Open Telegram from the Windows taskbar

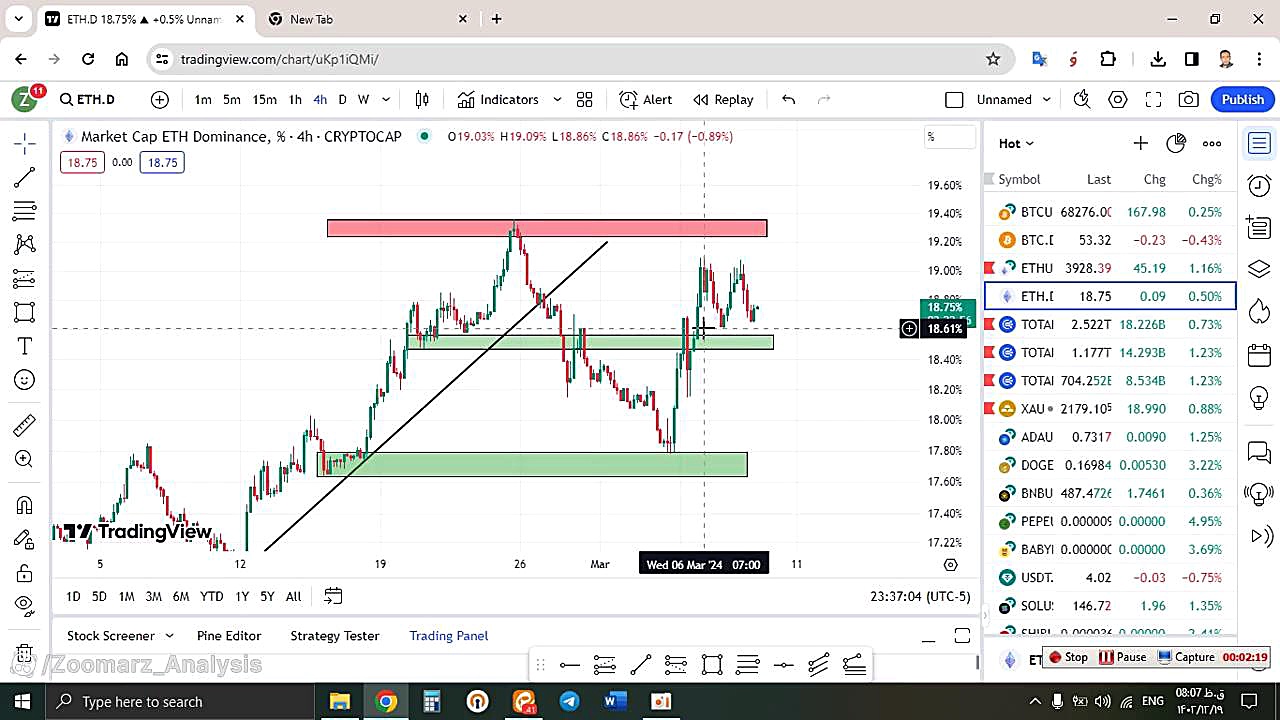click(569, 701)
